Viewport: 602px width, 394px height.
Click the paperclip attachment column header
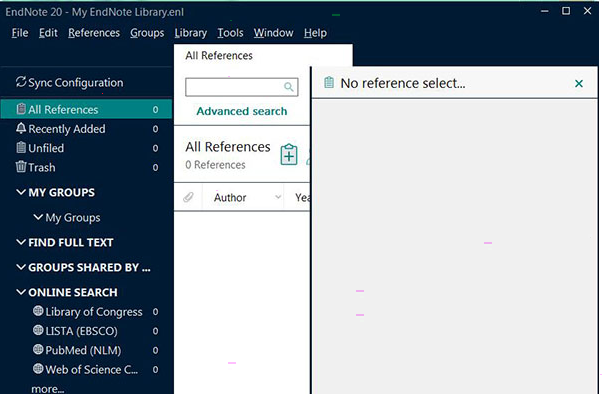tap(188, 197)
